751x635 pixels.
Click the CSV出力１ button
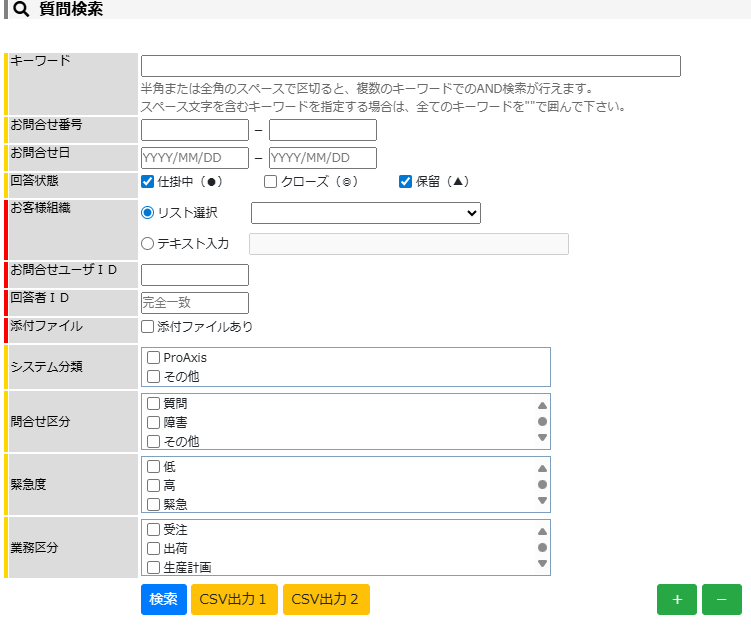[x=234, y=599]
